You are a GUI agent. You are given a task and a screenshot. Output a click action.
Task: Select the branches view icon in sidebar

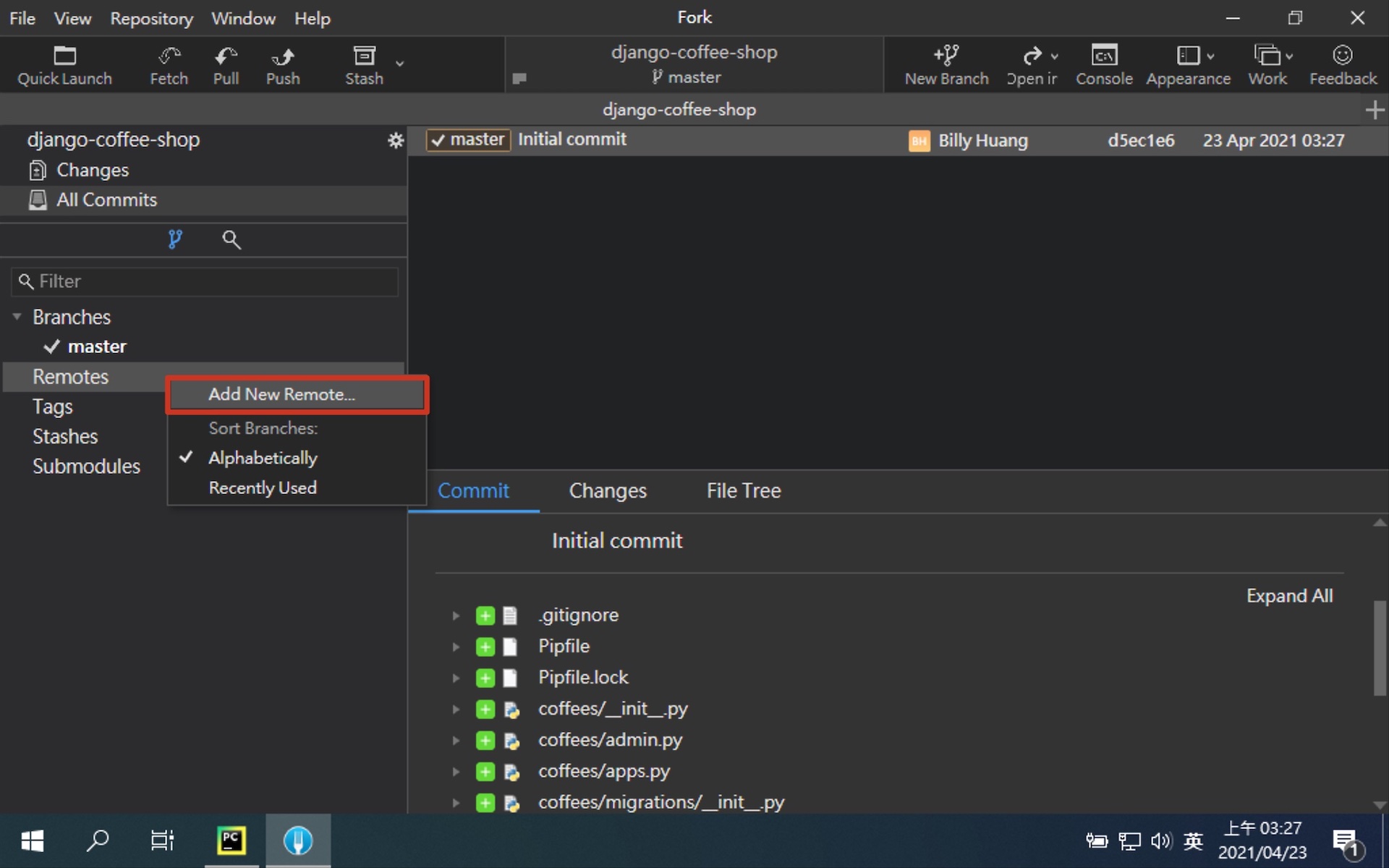click(175, 239)
